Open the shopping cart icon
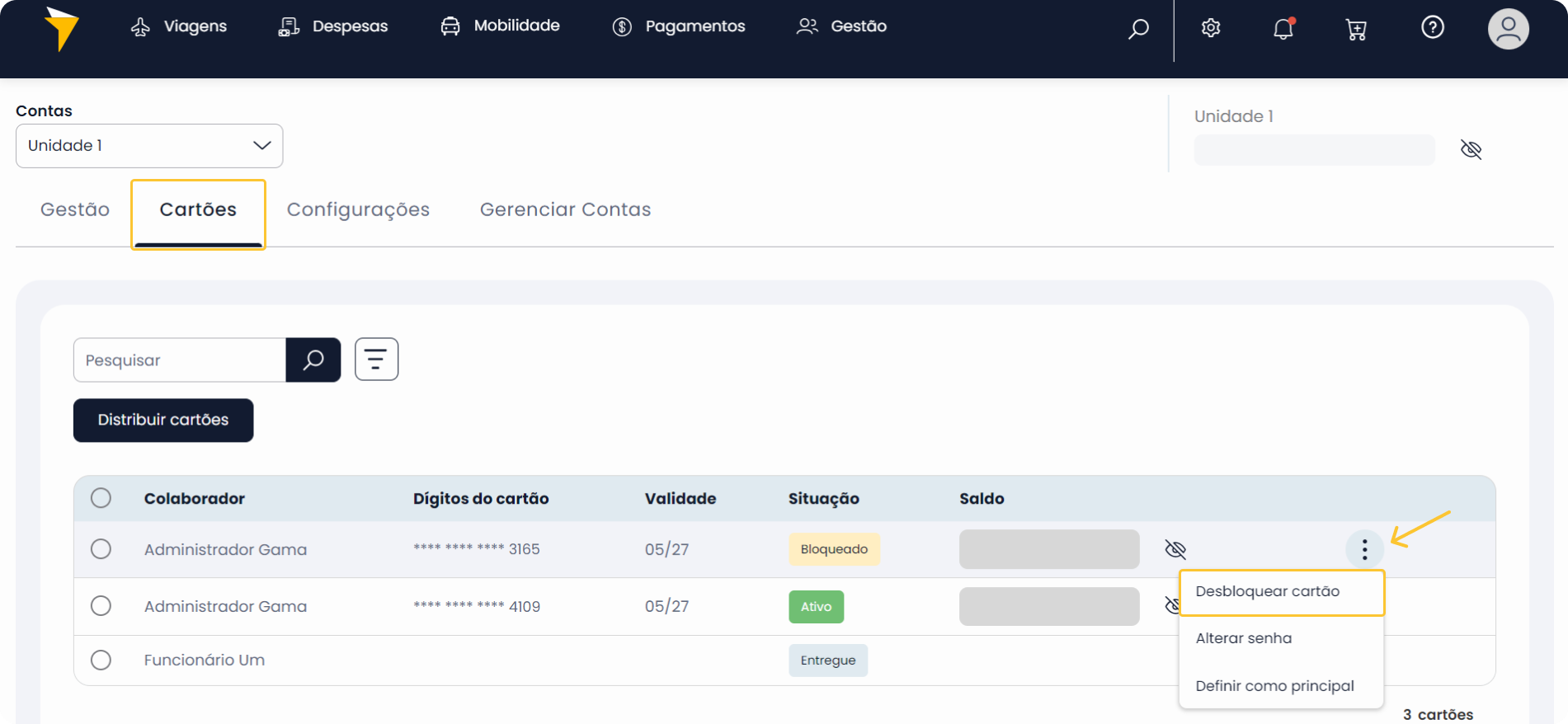Image resolution: width=1568 pixels, height=724 pixels. 1356,30
